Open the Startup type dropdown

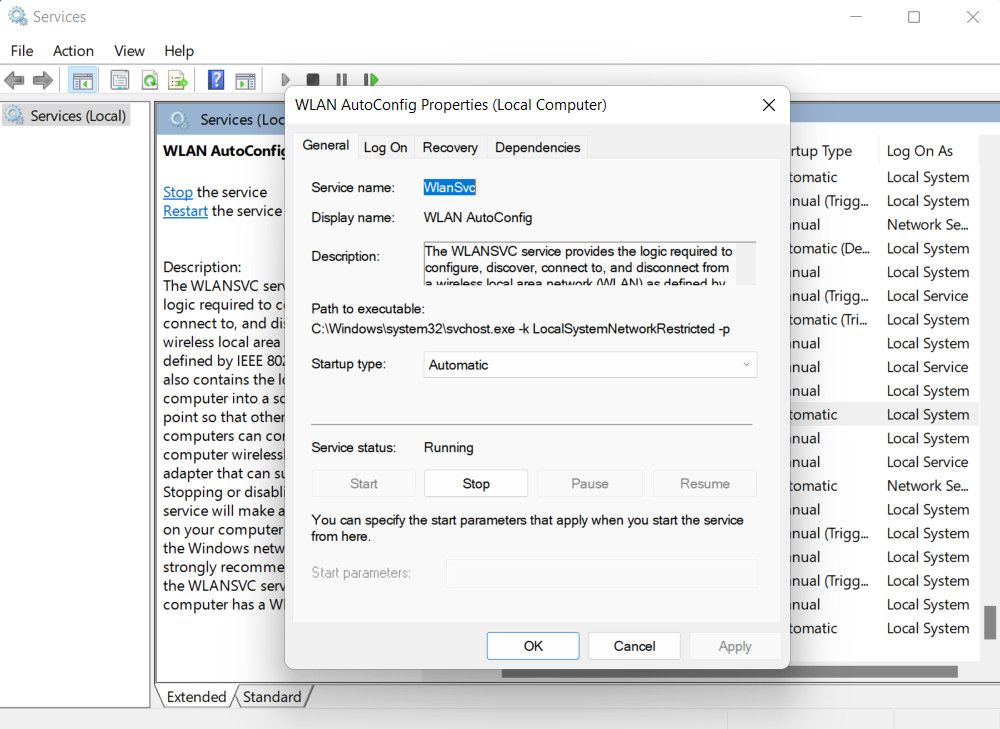click(x=590, y=365)
